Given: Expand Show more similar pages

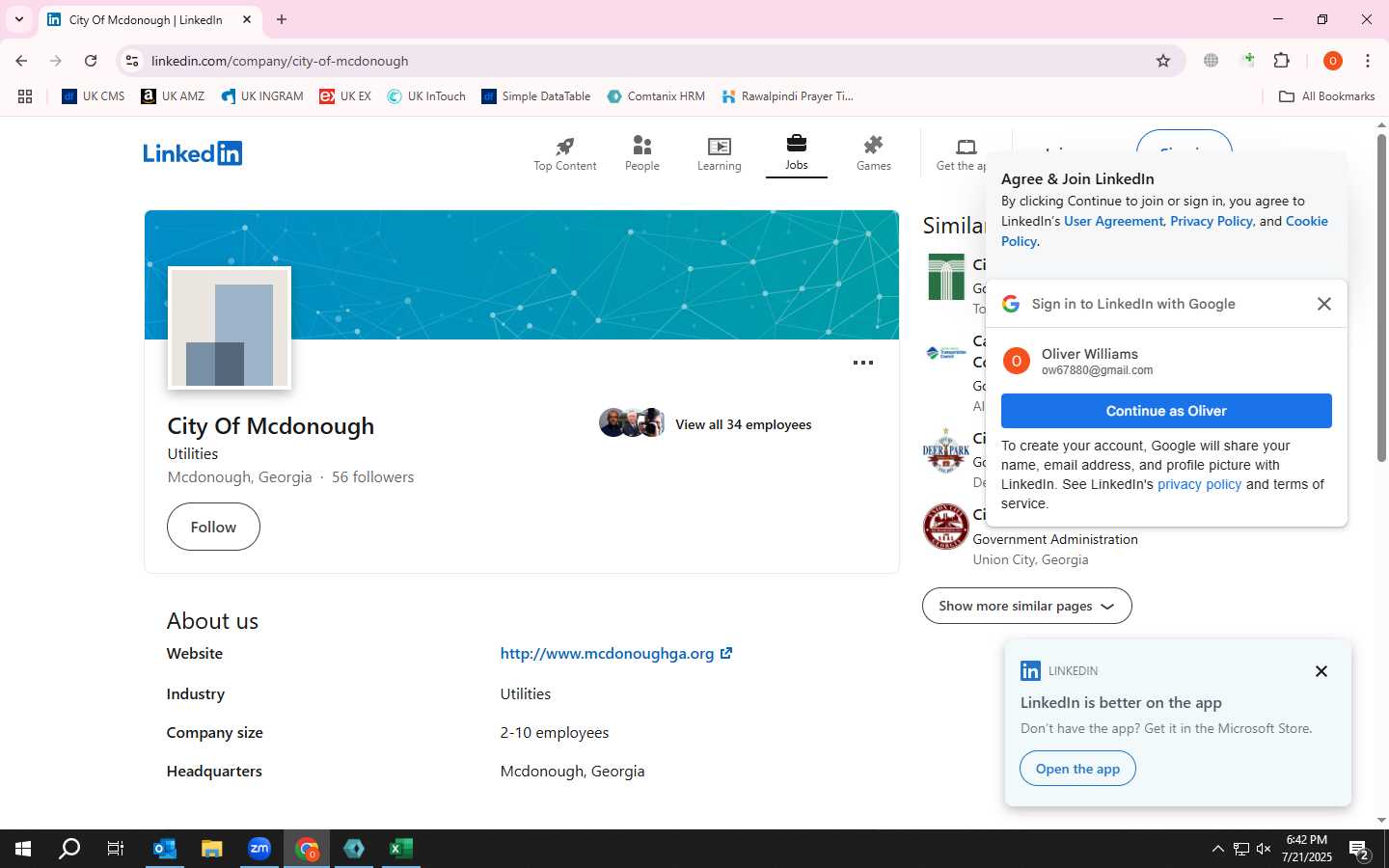Looking at the screenshot, I should pyautogui.click(x=1026, y=606).
